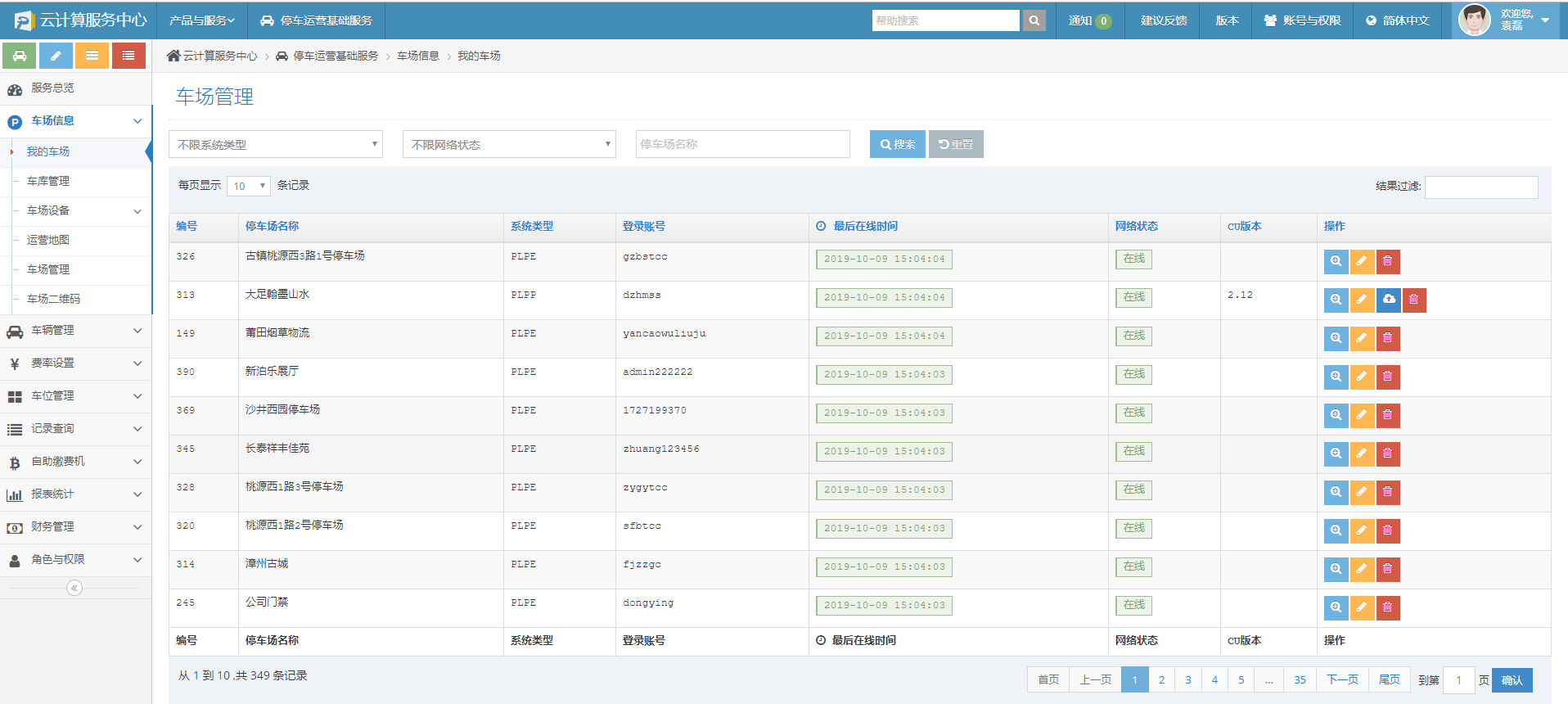
Task: Go to the 下一页 page
Action: [x=1342, y=680]
